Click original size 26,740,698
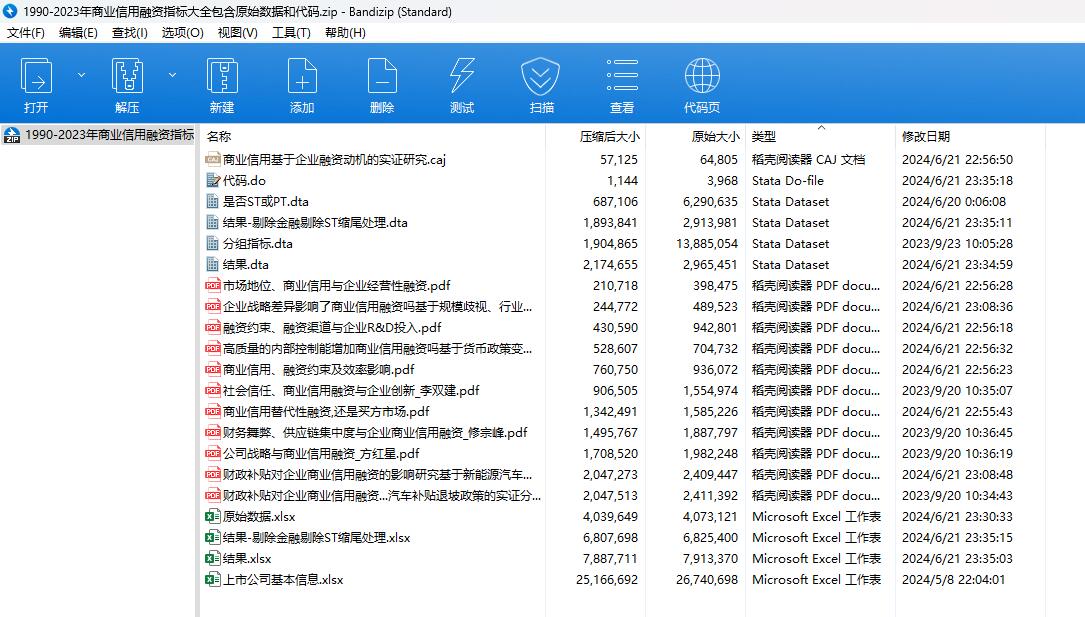The image size is (1085, 617). point(707,580)
